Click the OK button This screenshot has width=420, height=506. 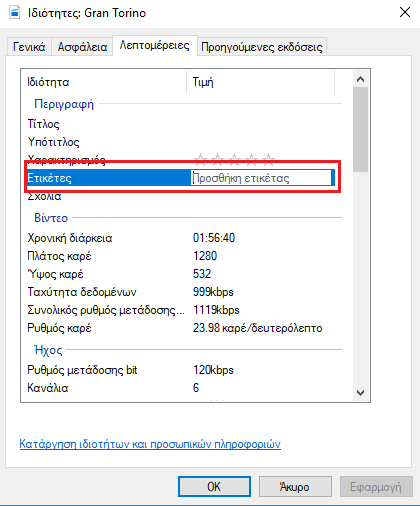[214, 487]
